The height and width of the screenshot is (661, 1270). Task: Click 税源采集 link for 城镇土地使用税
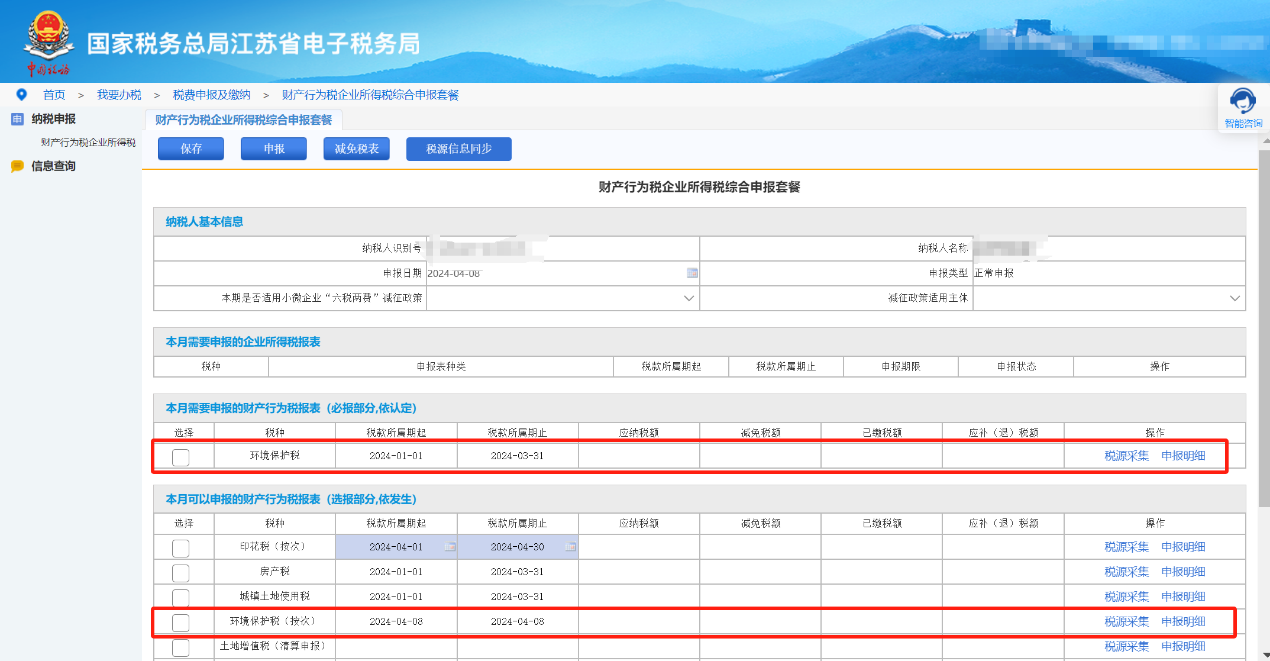pyautogui.click(x=1126, y=597)
